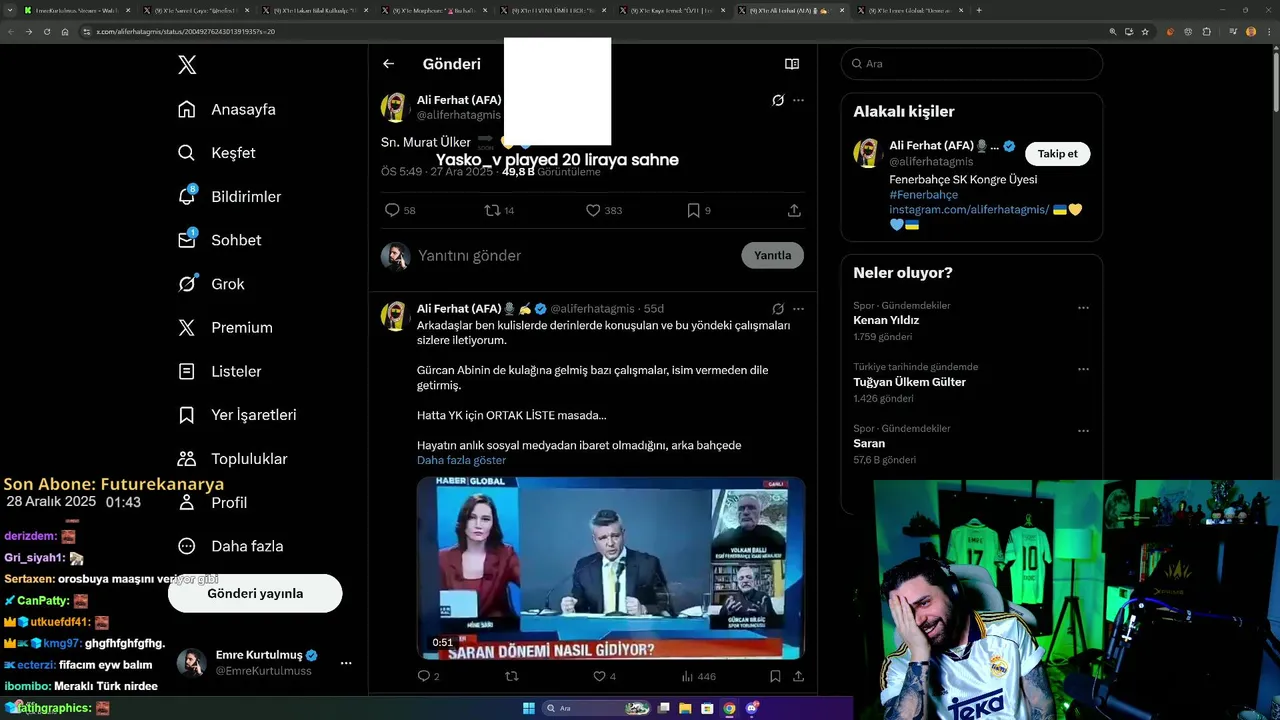Open File Explorer from taskbar
Viewport: 1280px width, 720px height.
click(685, 708)
